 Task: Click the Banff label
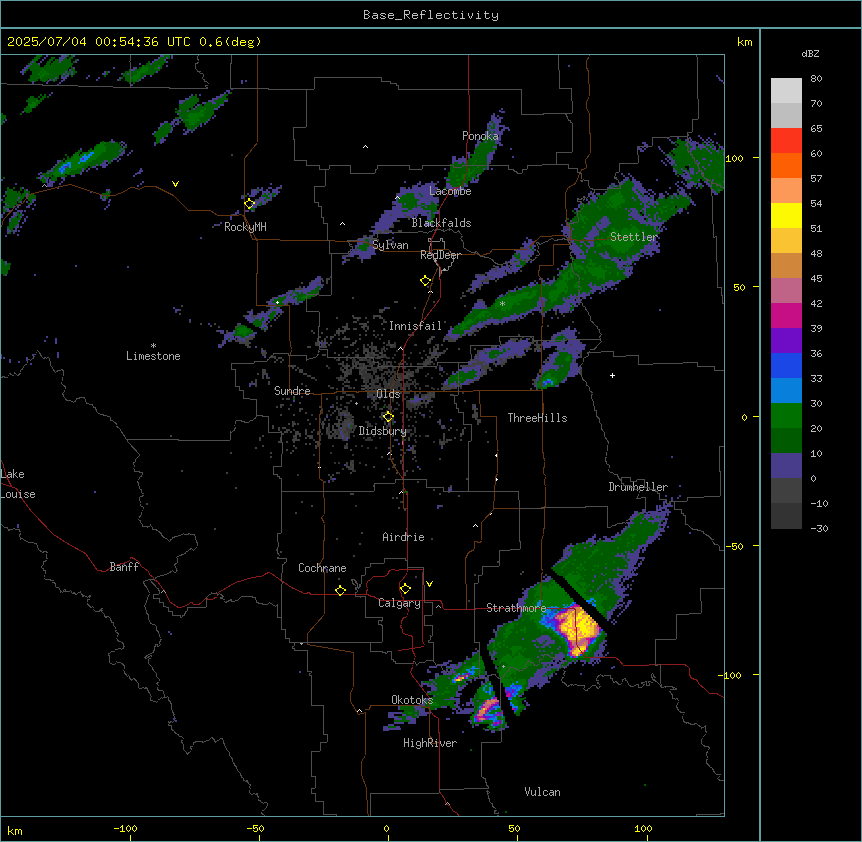coord(124,567)
